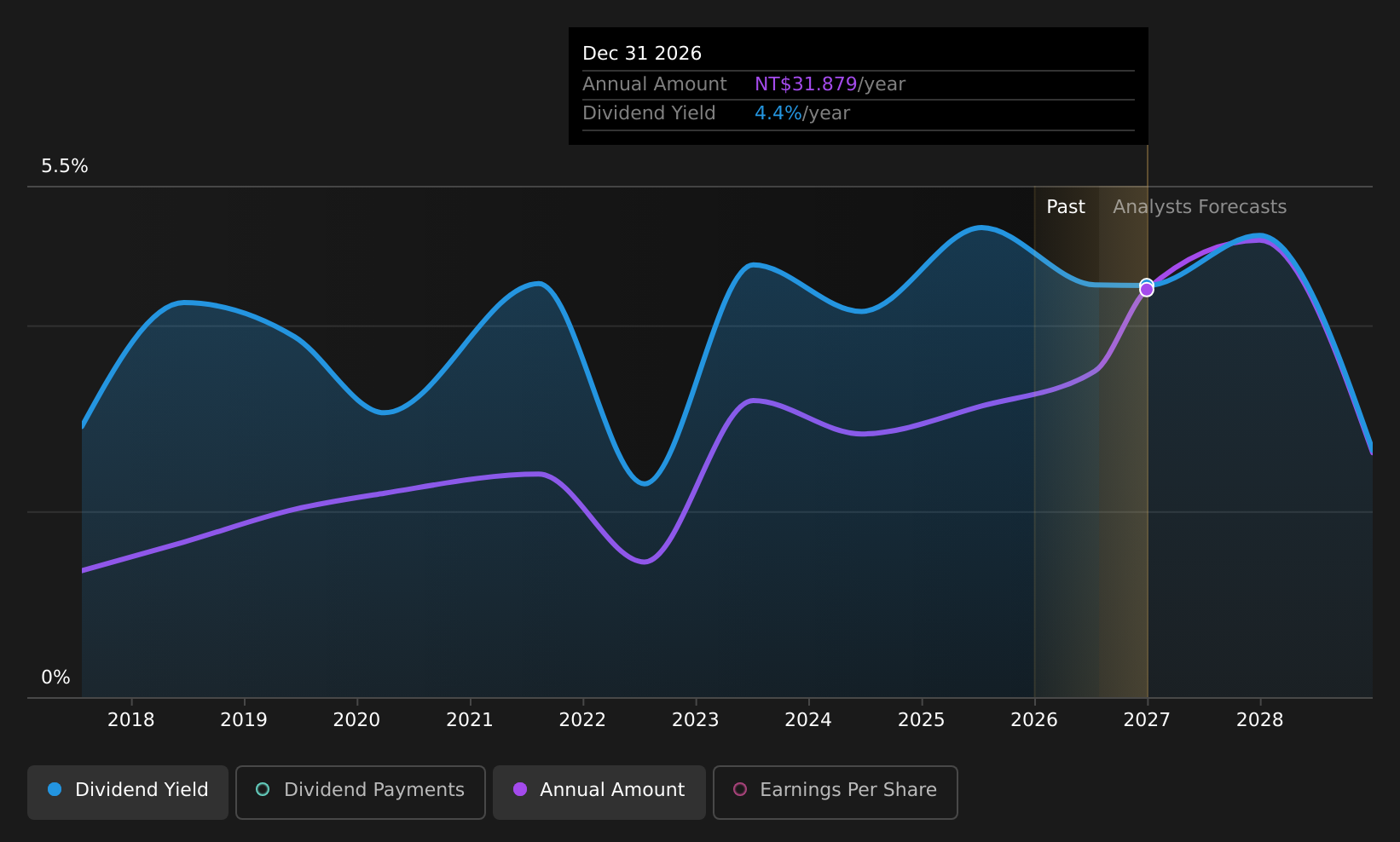Select the 2022 x-axis label
Image resolution: width=1400 pixels, height=842 pixels.
(x=582, y=720)
